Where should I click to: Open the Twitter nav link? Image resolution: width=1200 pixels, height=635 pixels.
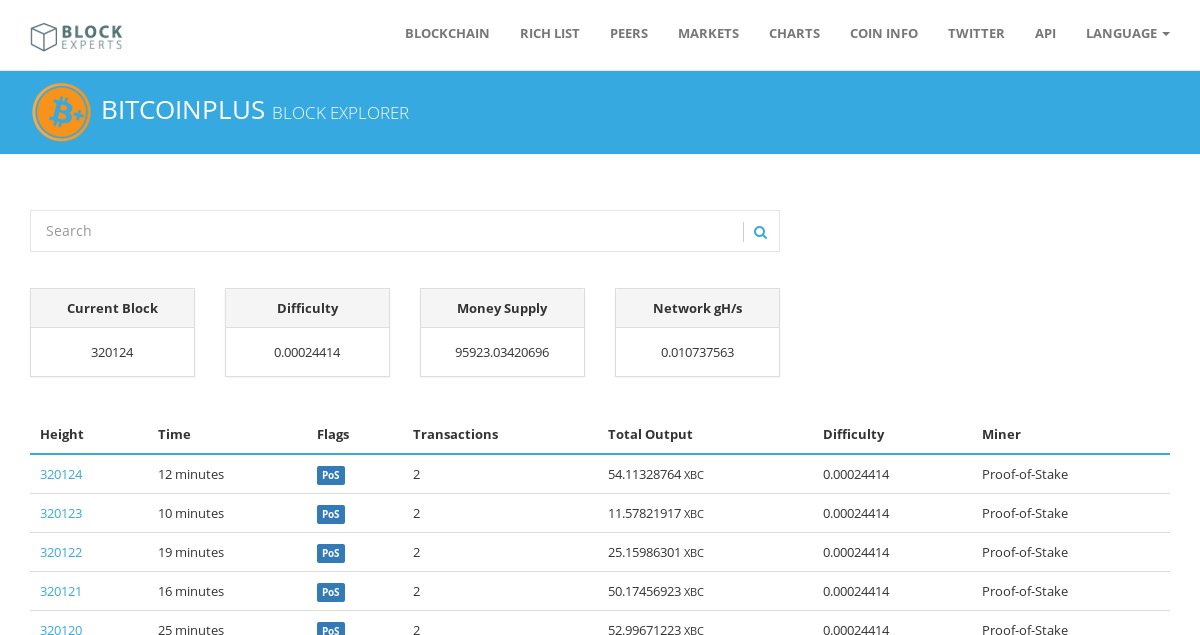pos(976,33)
